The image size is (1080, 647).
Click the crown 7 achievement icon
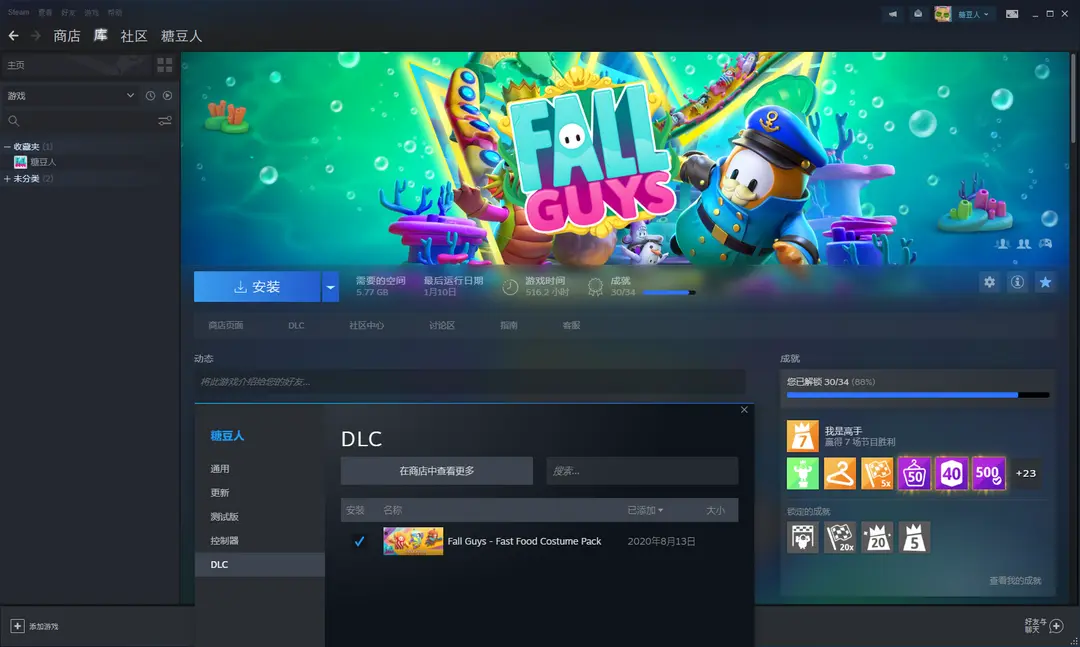[x=802, y=436]
